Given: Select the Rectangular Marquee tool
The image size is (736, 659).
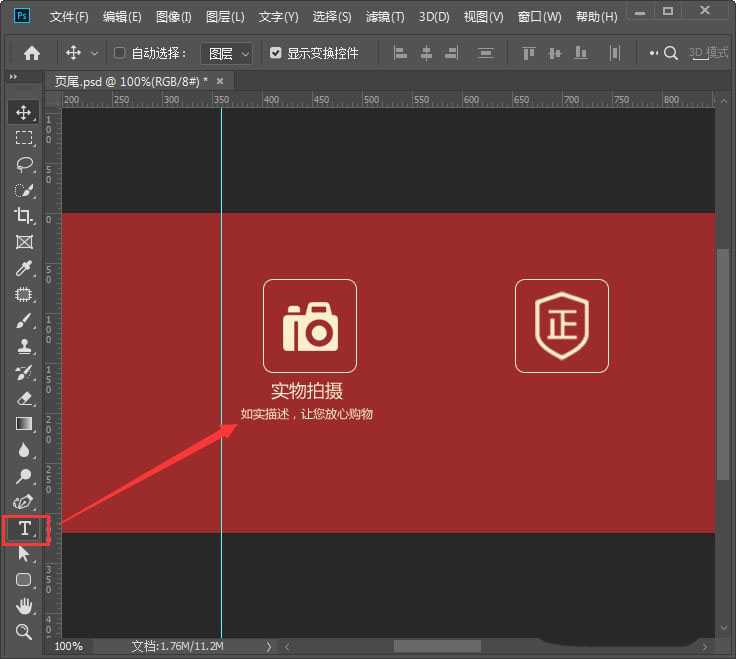Looking at the screenshot, I should 25,138.
